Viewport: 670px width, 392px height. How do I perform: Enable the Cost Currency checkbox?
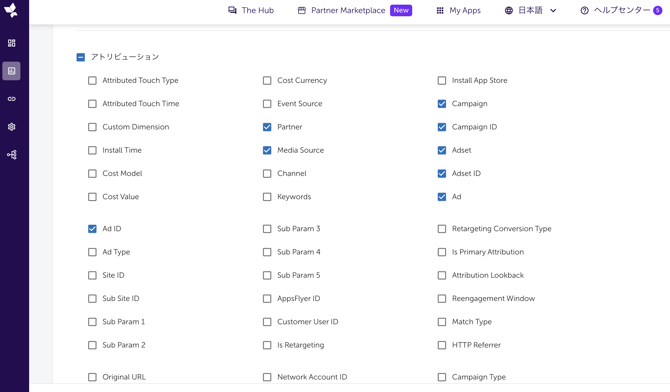[267, 80]
